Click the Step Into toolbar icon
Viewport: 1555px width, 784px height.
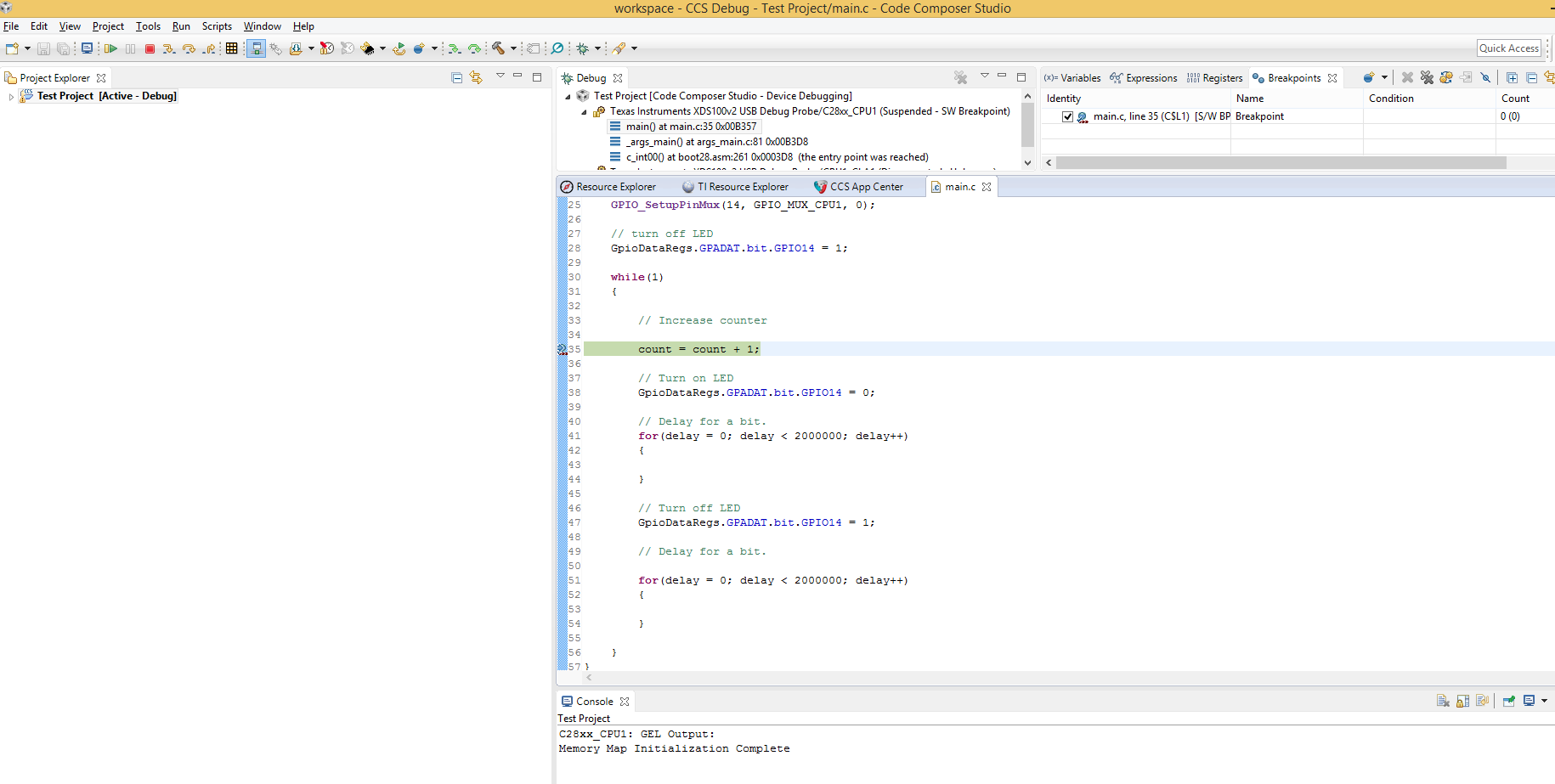point(169,48)
